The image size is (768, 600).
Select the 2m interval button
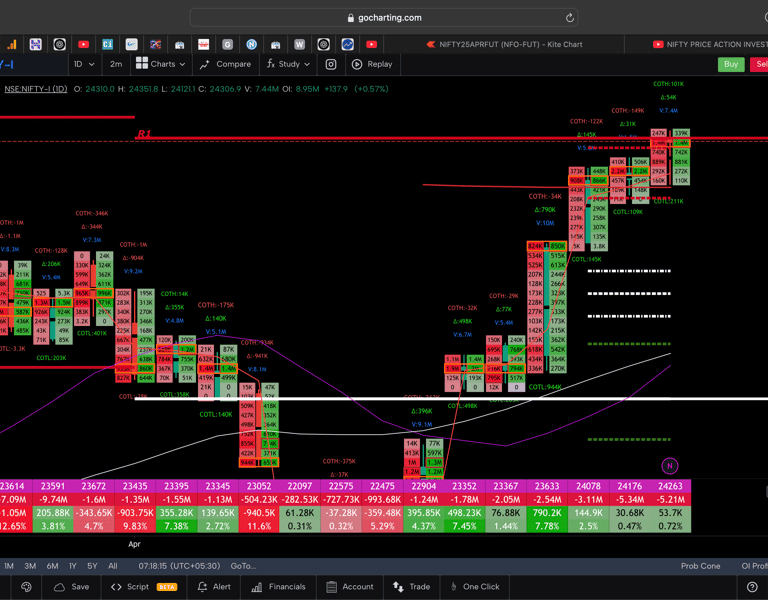click(116, 64)
